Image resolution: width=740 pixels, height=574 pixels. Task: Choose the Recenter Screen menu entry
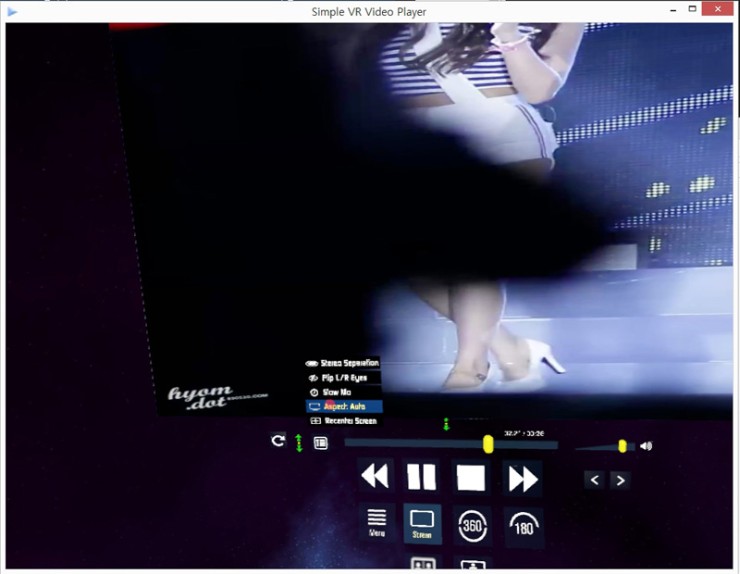tap(343, 421)
